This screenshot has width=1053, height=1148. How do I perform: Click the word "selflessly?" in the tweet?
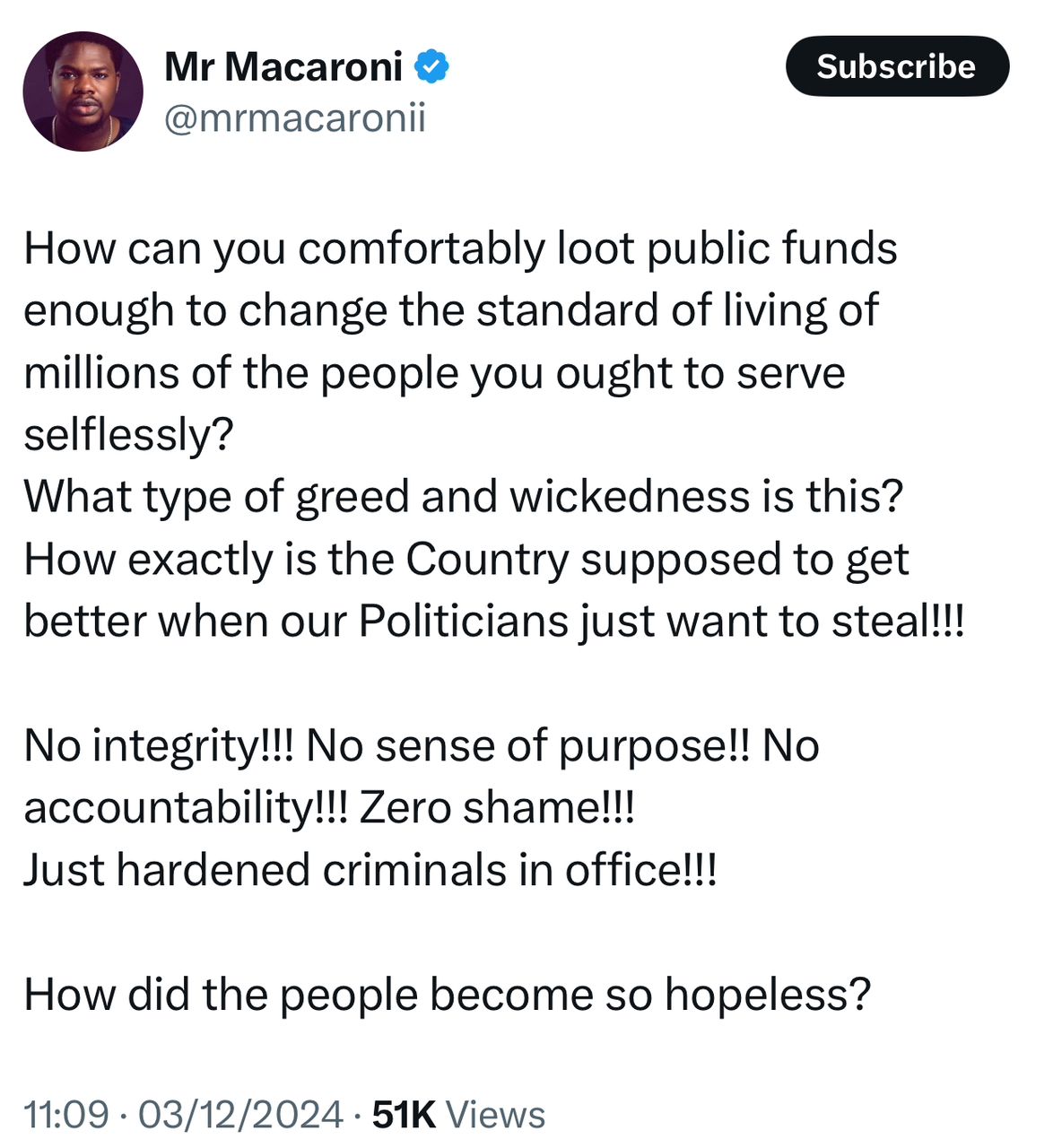[x=128, y=434]
